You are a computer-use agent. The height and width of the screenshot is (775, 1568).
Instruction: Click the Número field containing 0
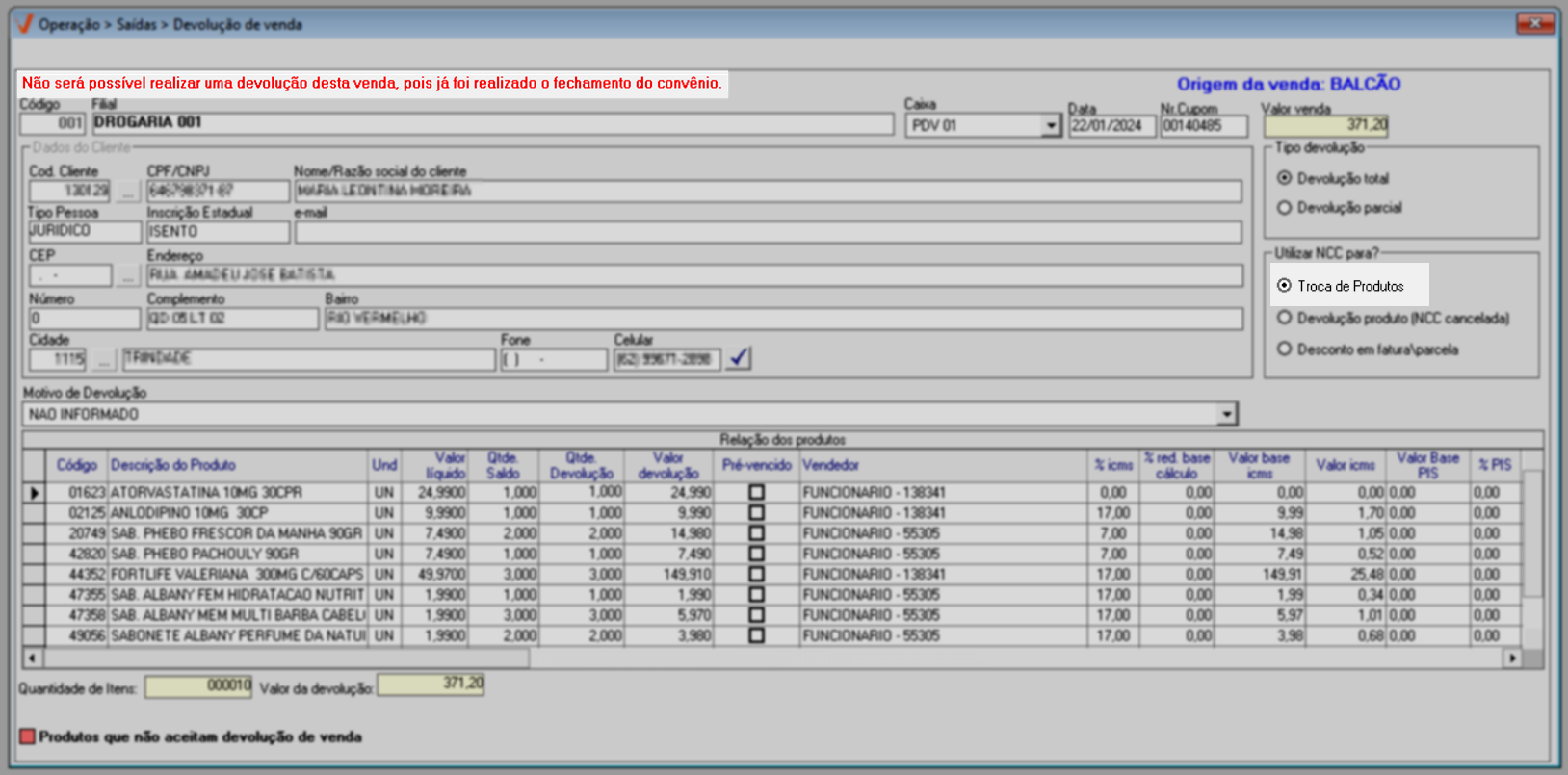pyautogui.click(x=85, y=319)
